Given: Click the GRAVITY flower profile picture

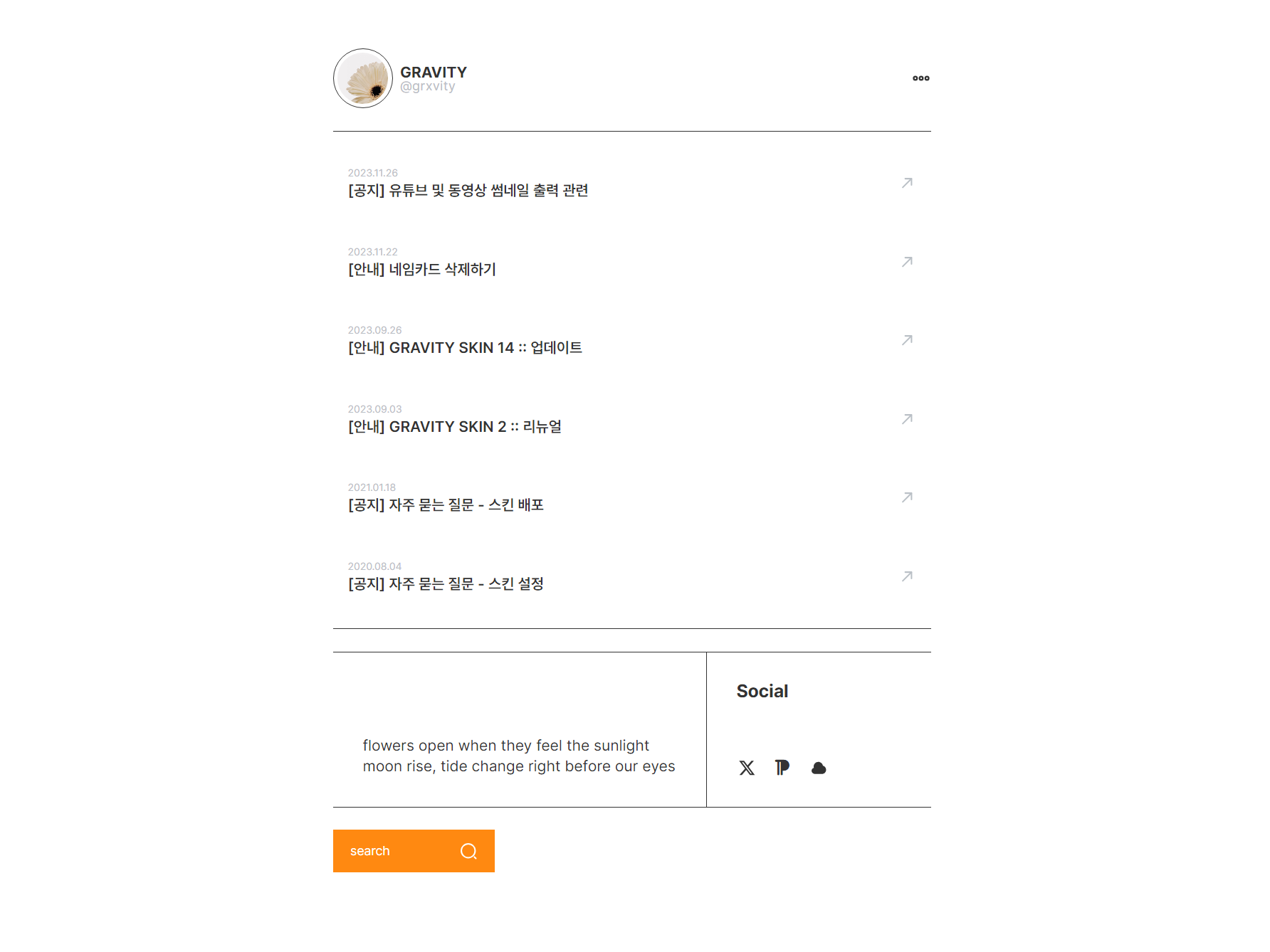Looking at the screenshot, I should coord(363,78).
